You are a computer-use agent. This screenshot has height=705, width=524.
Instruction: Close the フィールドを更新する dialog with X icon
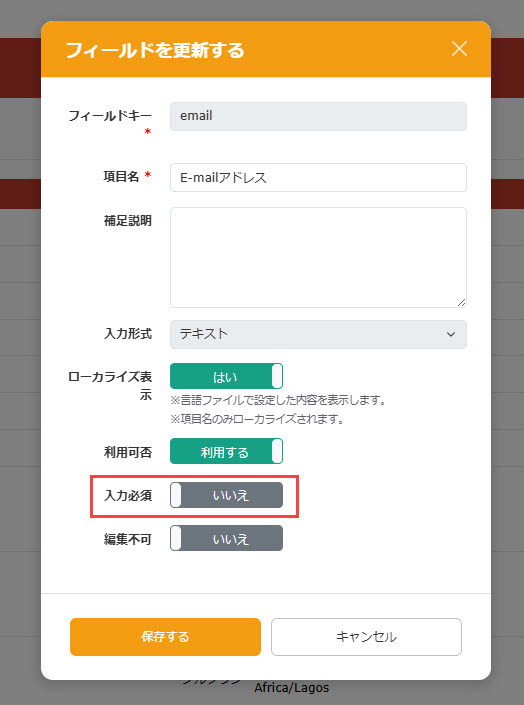coord(459,49)
